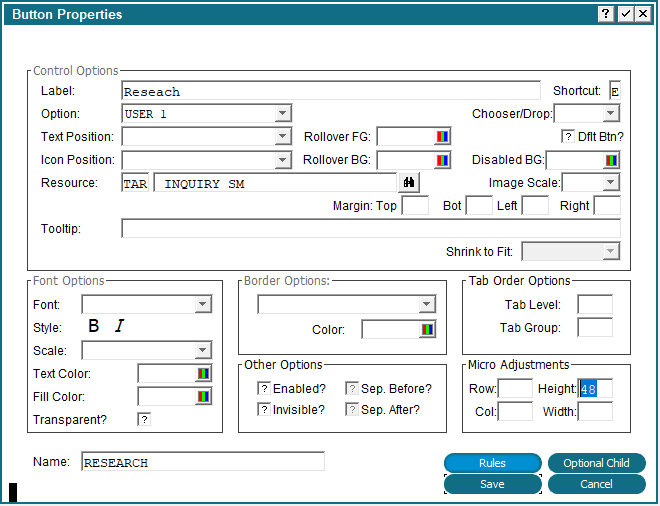Expand the Chooser/Drop dropdown

[611, 113]
